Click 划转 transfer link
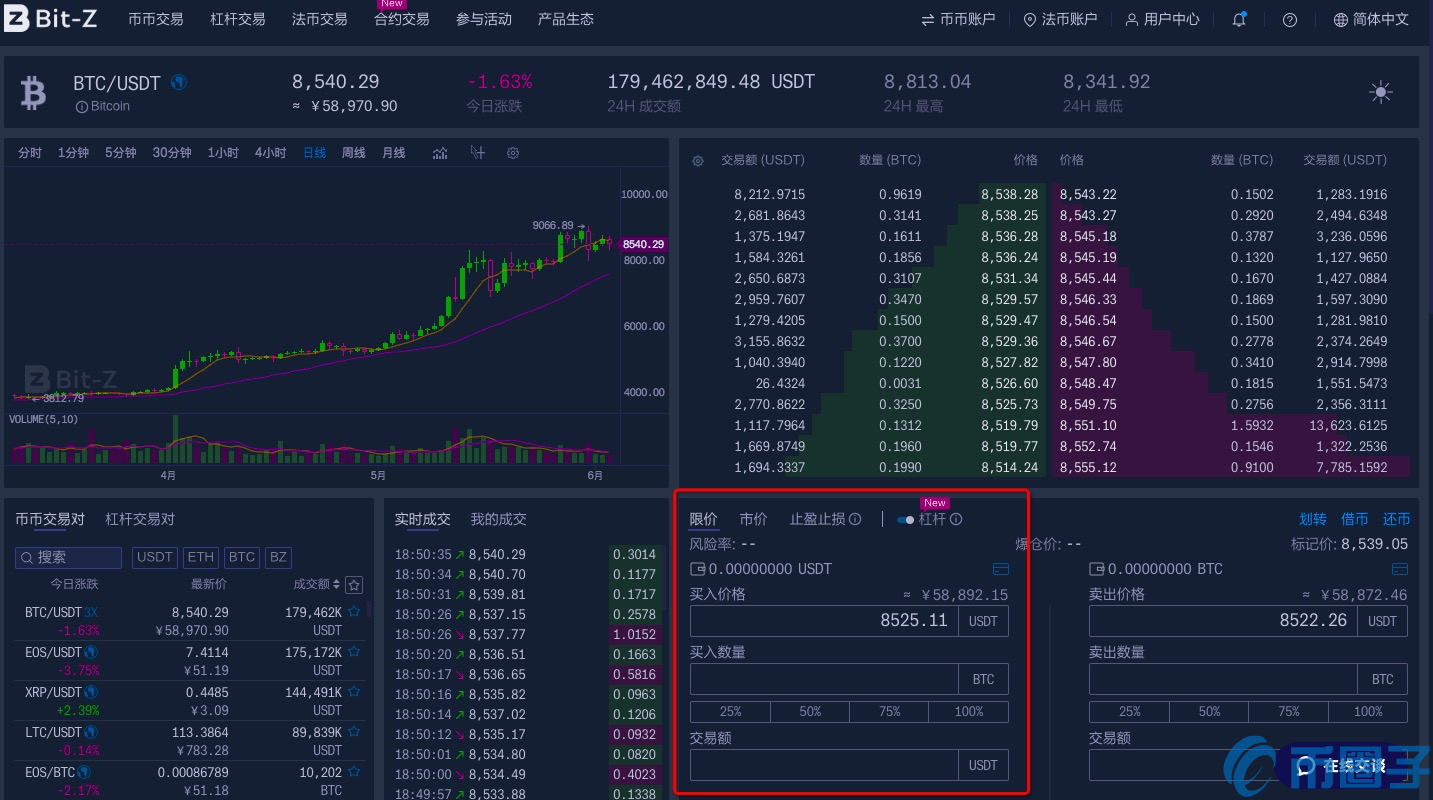The width and height of the screenshot is (1433, 800). click(x=1313, y=519)
